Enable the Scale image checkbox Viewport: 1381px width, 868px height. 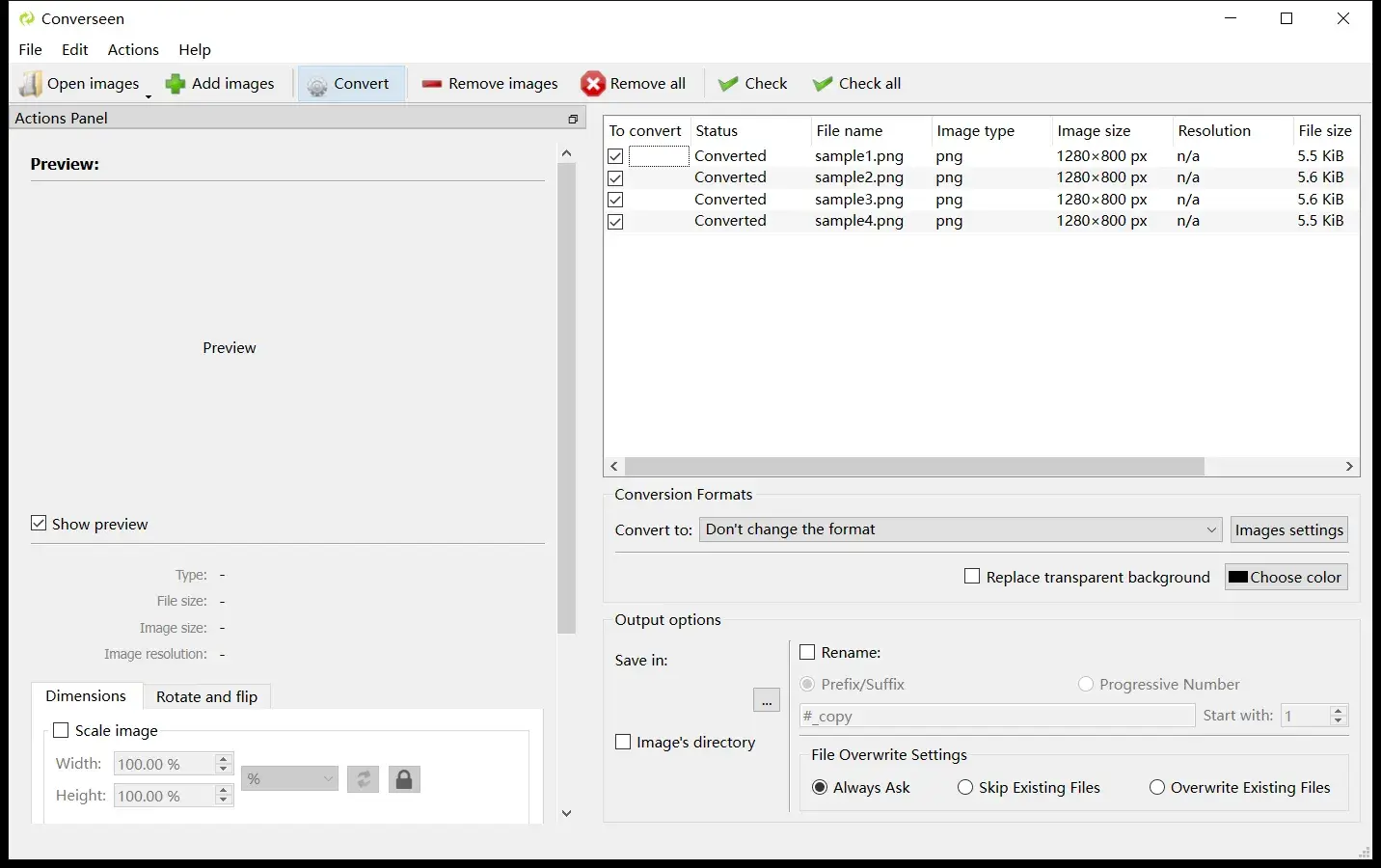click(x=61, y=730)
